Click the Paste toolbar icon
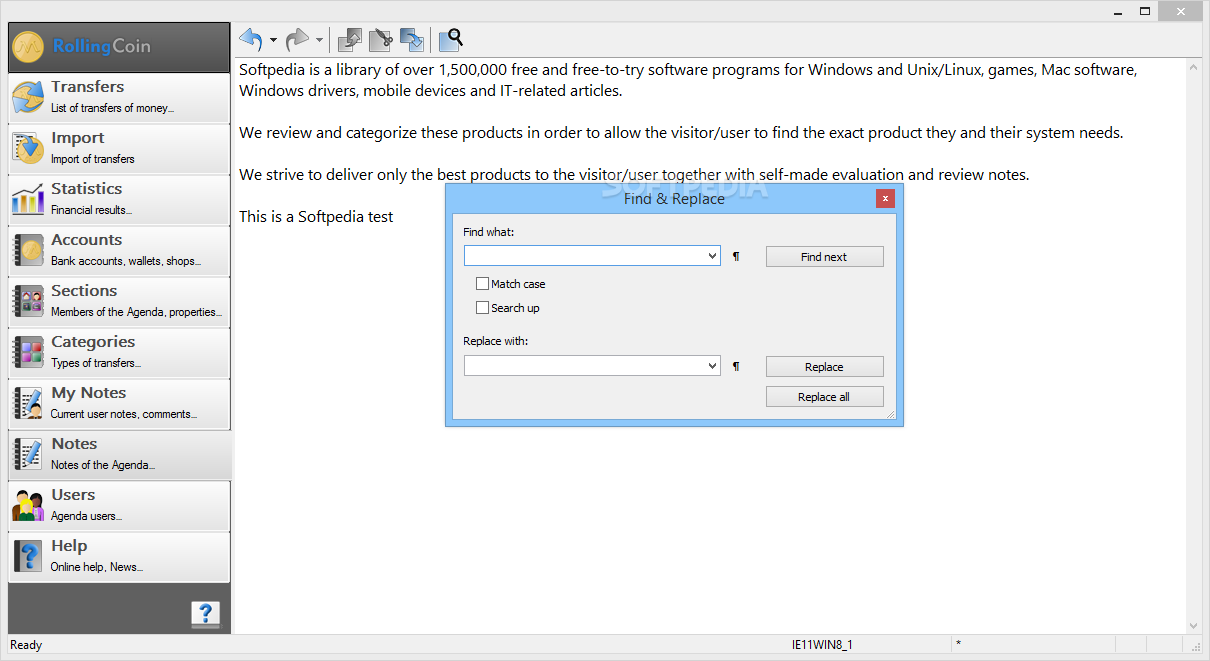This screenshot has height=661, width=1210. (x=412, y=40)
